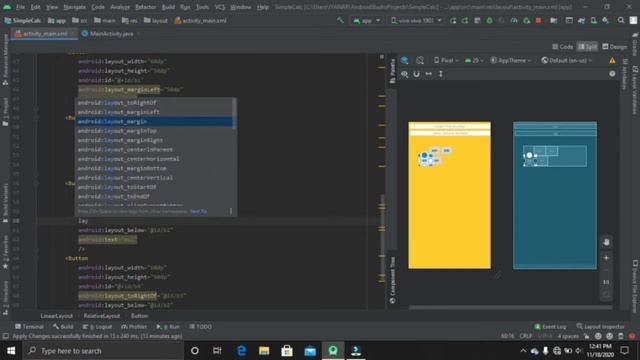The width and height of the screenshot is (640, 360).
Task: Open the vivo device selector dropdown
Action: [x=416, y=20]
